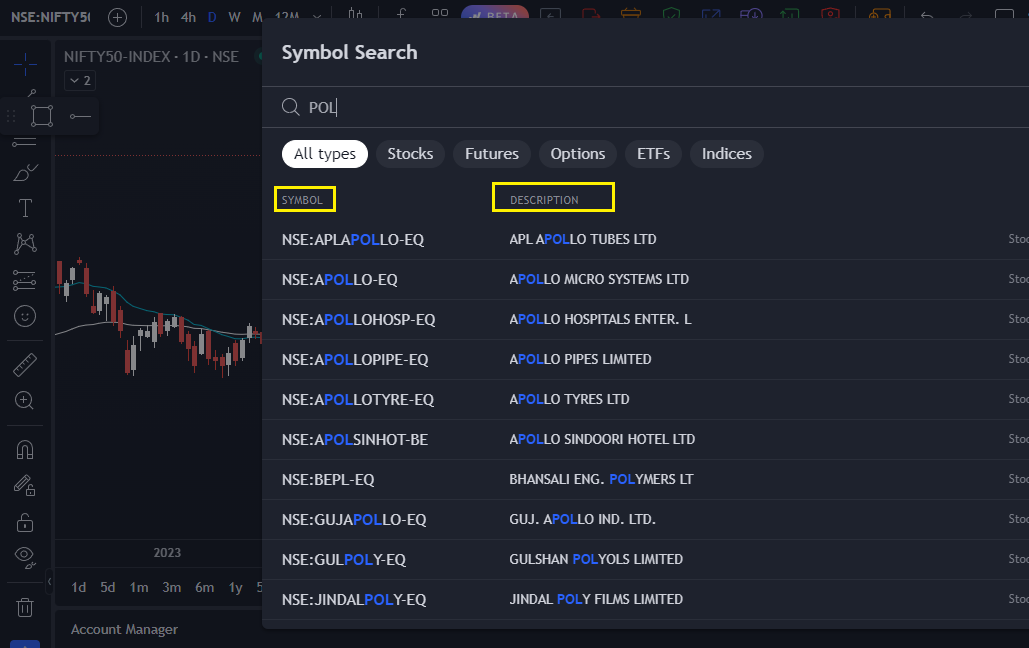The image size is (1029, 648).
Task: Click the SYMBOL column header
Action: pos(302,200)
